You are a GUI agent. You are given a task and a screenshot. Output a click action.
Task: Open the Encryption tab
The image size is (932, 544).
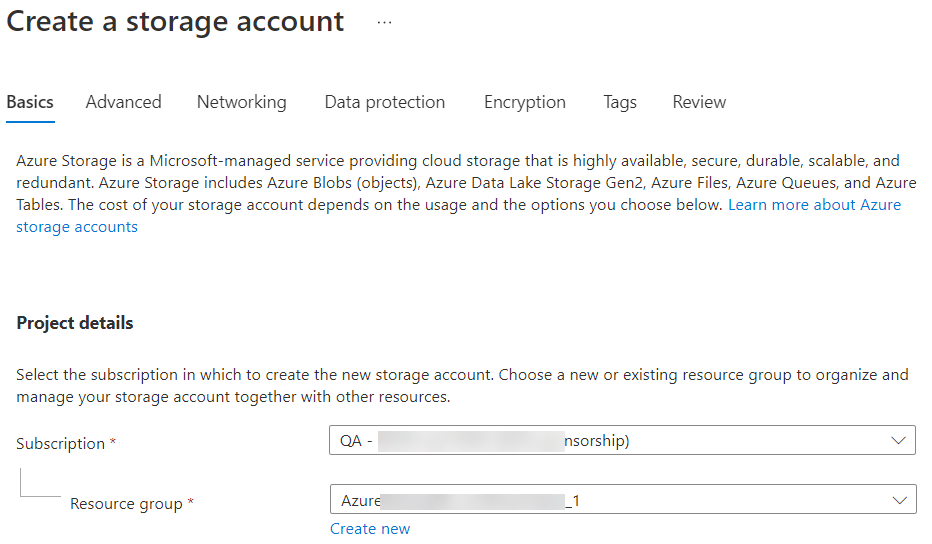(525, 102)
